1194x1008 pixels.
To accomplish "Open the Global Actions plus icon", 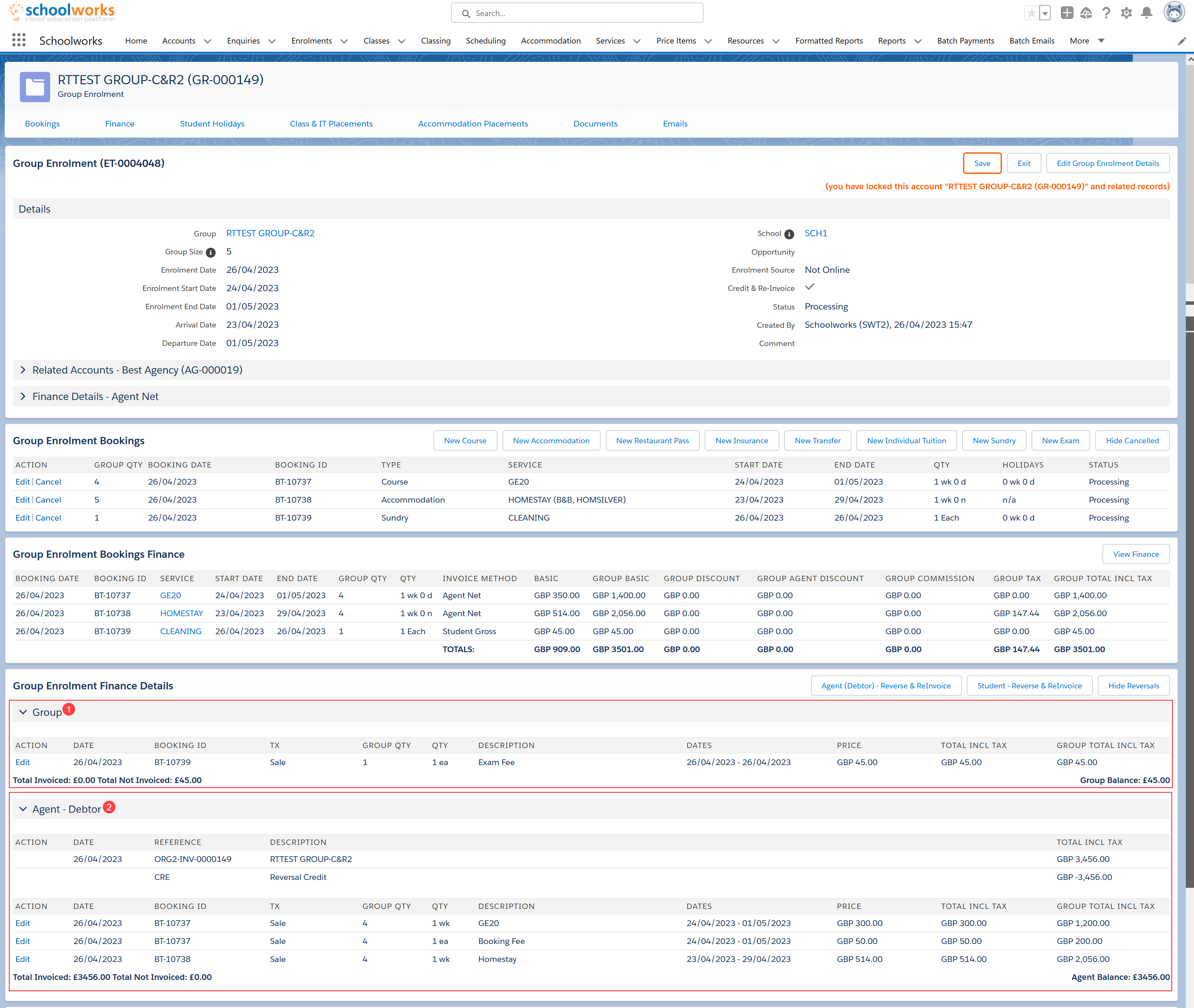I will [x=1067, y=13].
